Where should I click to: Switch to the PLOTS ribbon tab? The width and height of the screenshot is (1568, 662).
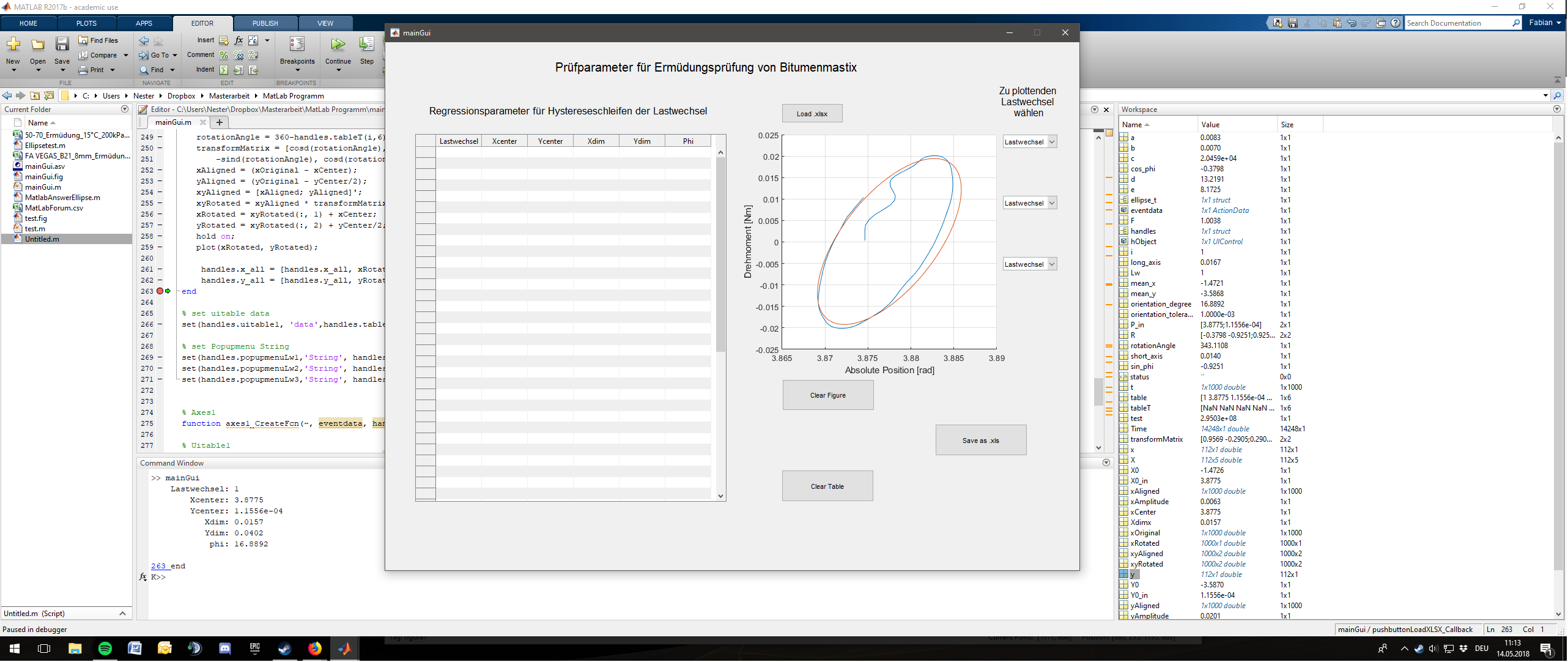86,23
